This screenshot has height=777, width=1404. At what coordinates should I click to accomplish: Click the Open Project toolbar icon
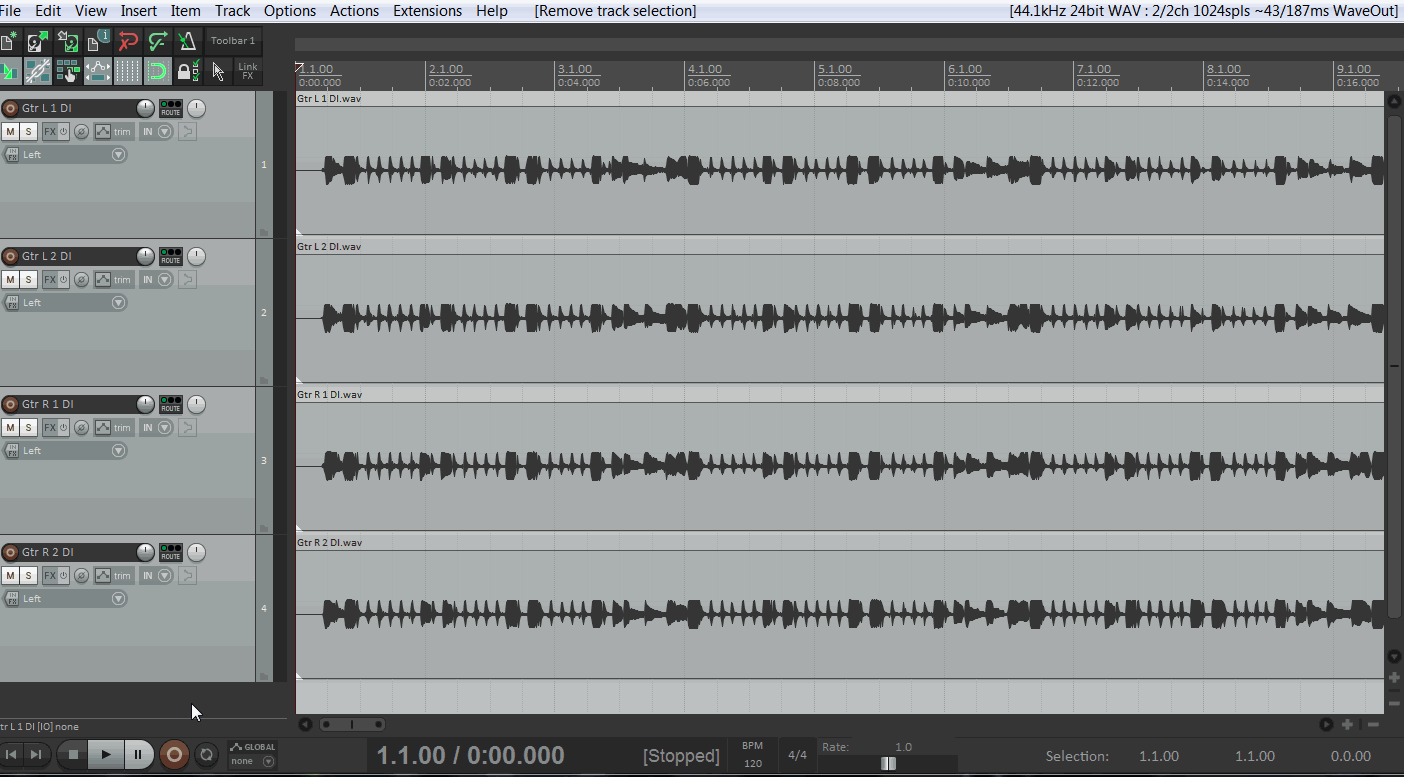pyautogui.click(x=38, y=41)
